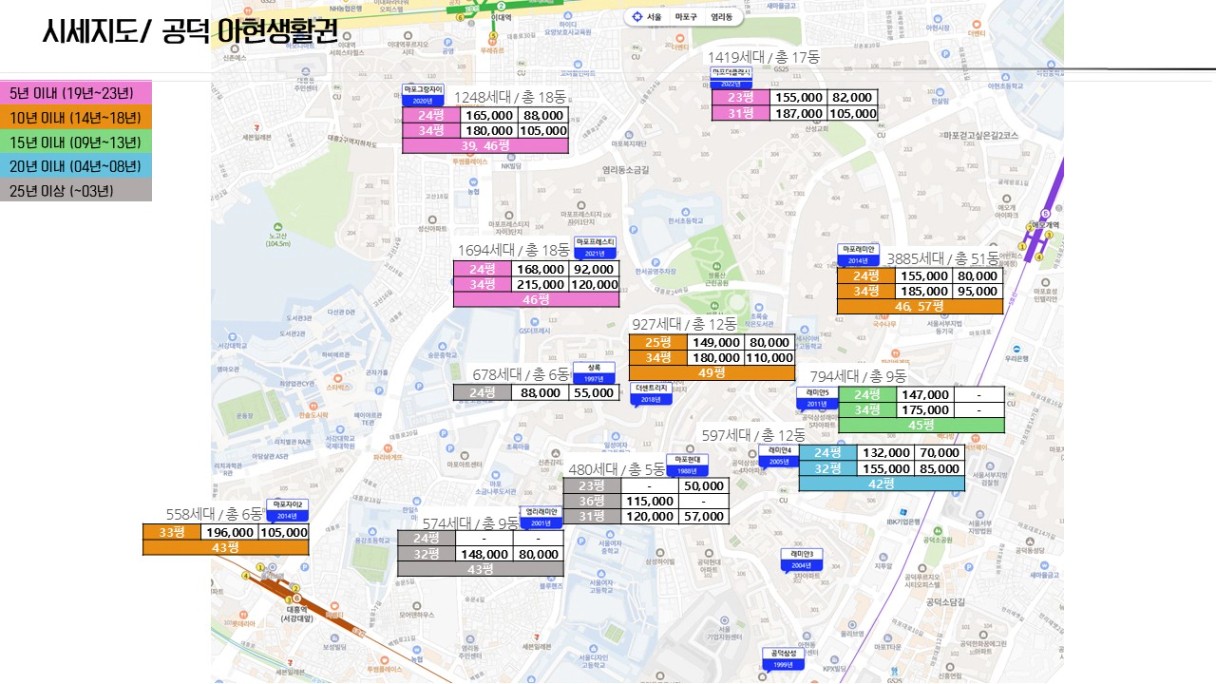Viewport: 1216px width, 684px height.
Task: Click the location crosshair icon beside 서울
Action: point(637,18)
